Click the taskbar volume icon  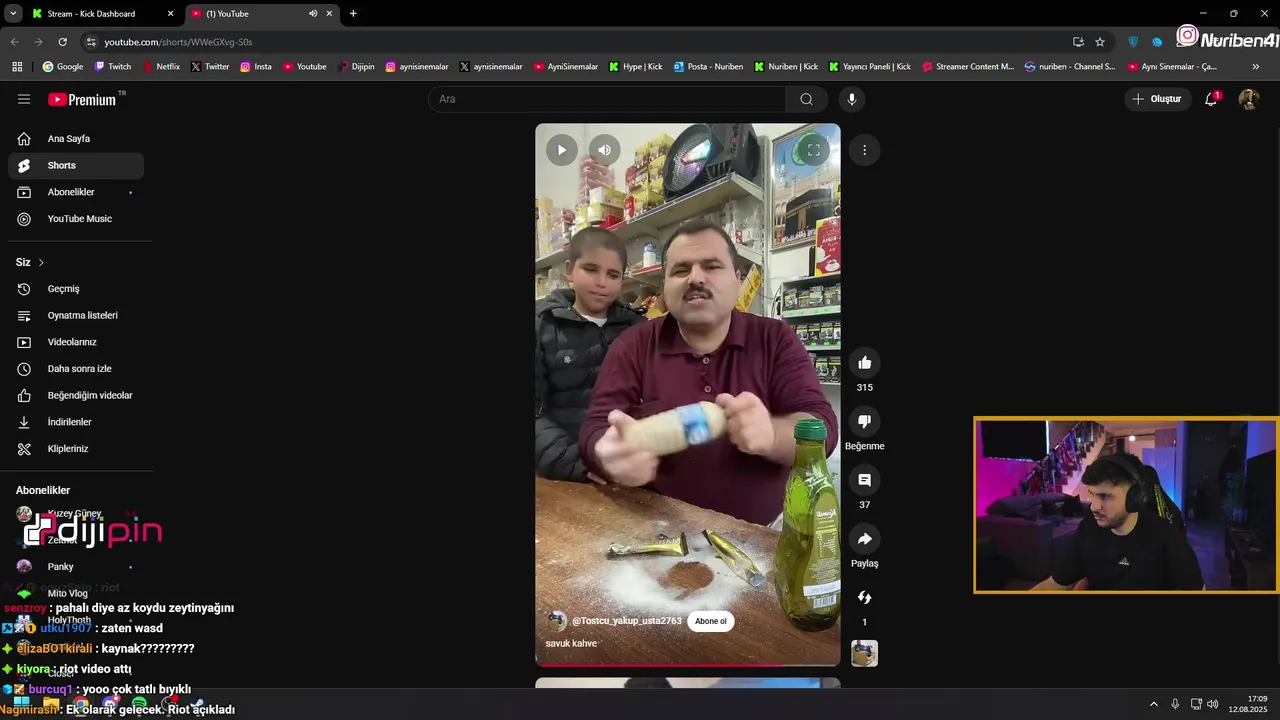pos(1215,704)
